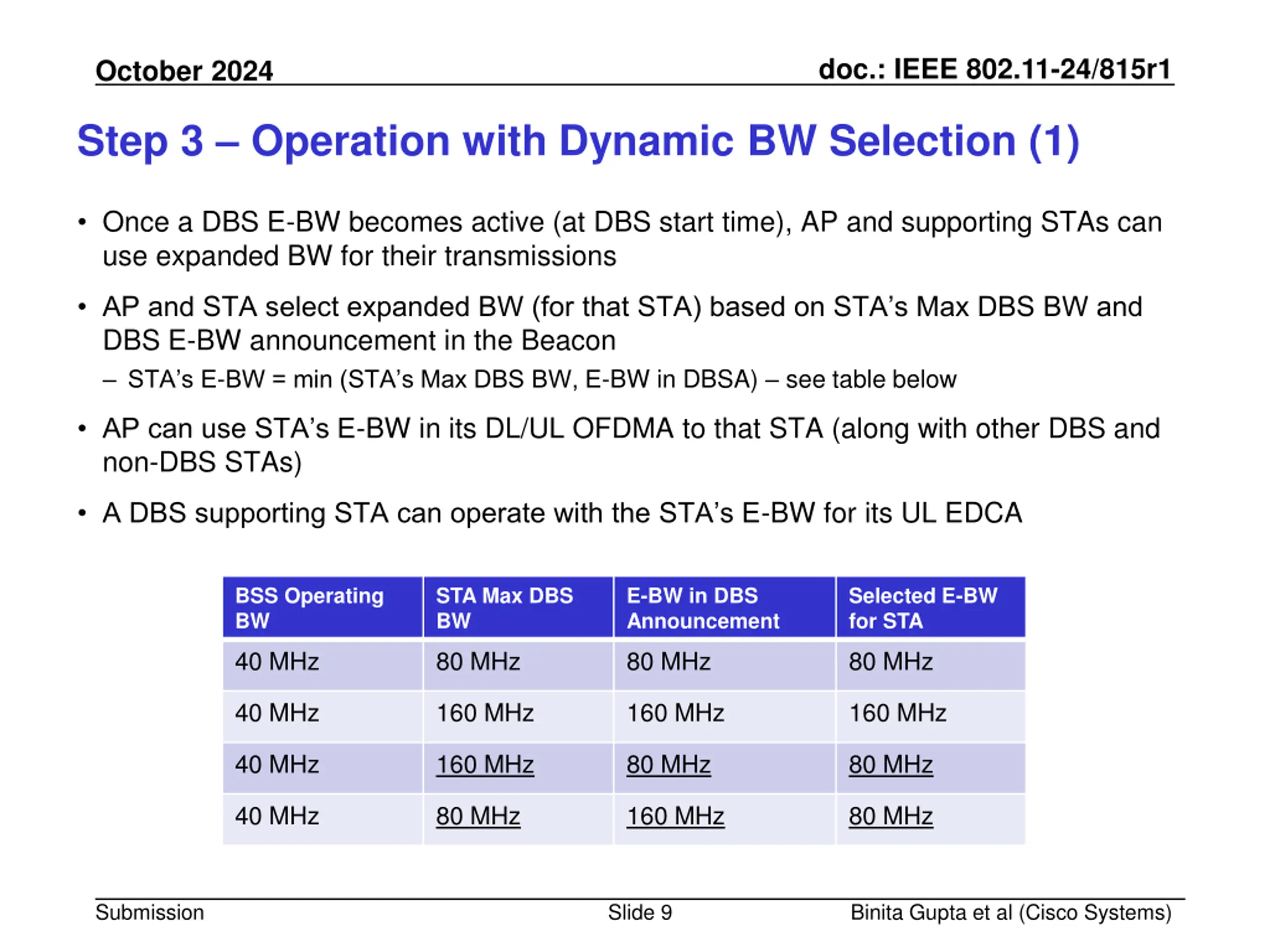
Task: Click the sub-bullet about STA's E-BW = min
Action: (x=541, y=379)
